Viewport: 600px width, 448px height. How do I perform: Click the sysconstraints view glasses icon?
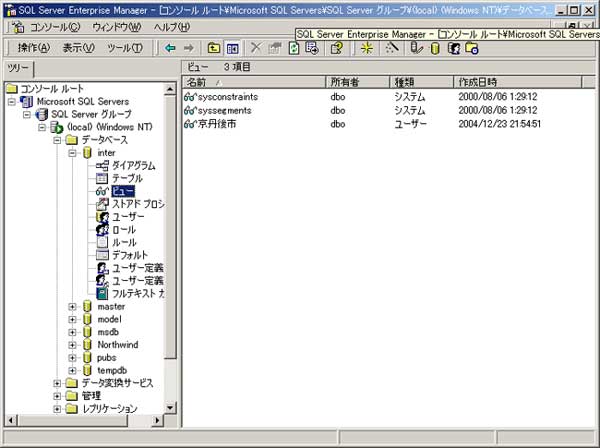pos(190,97)
